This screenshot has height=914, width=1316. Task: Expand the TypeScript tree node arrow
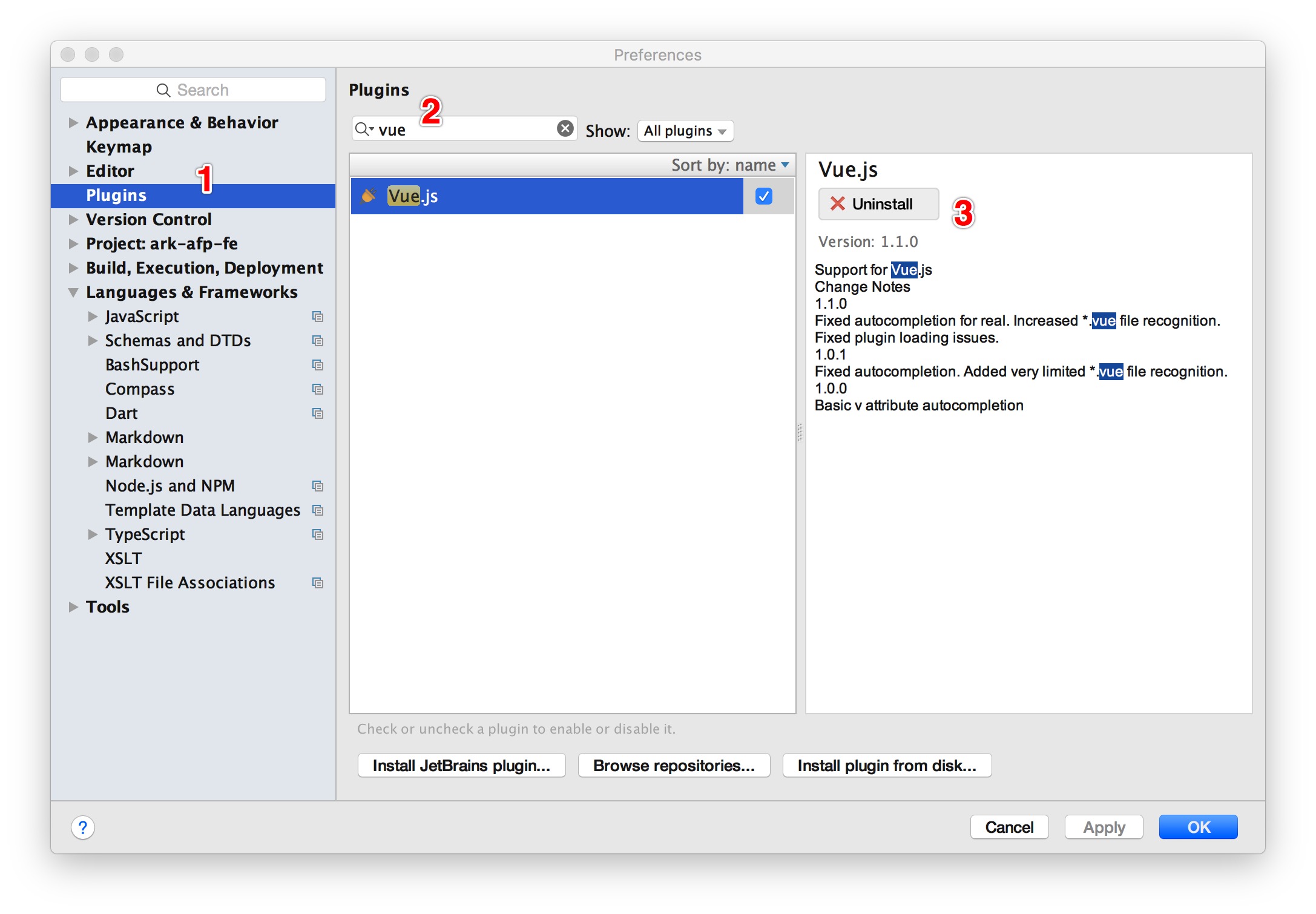tap(93, 534)
